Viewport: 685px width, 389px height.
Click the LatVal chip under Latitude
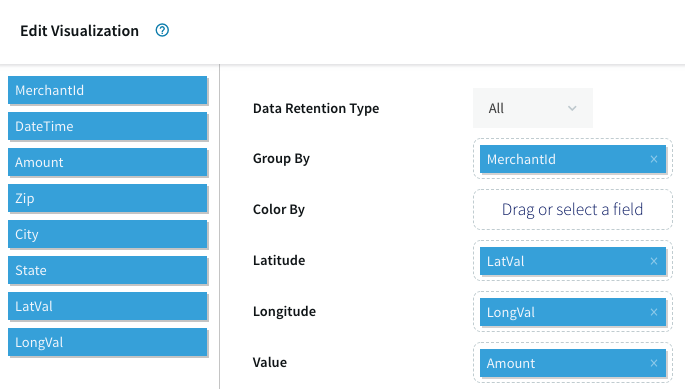coord(564,261)
